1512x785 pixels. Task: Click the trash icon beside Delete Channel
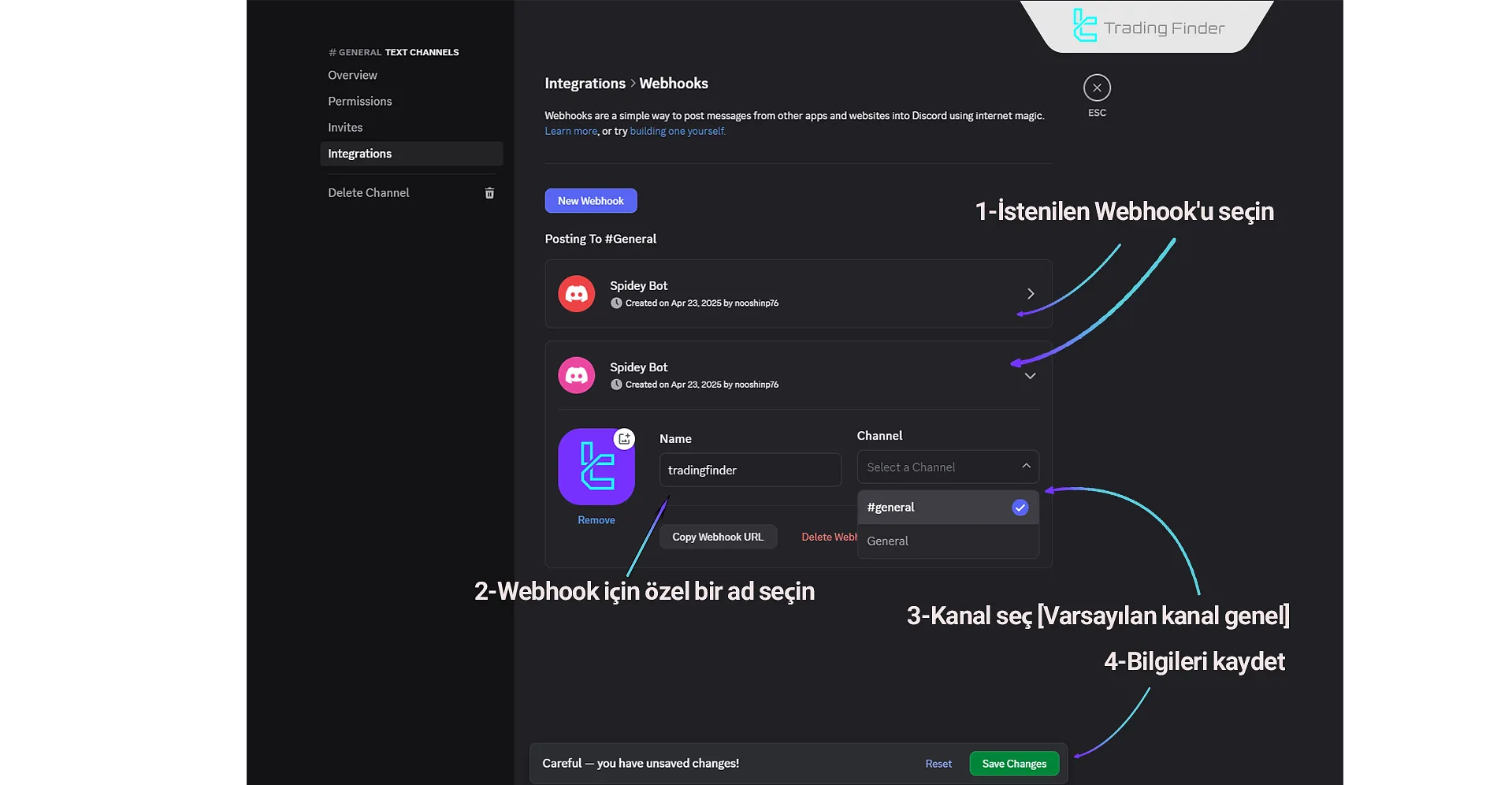pyautogui.click(x=489, y=193)
